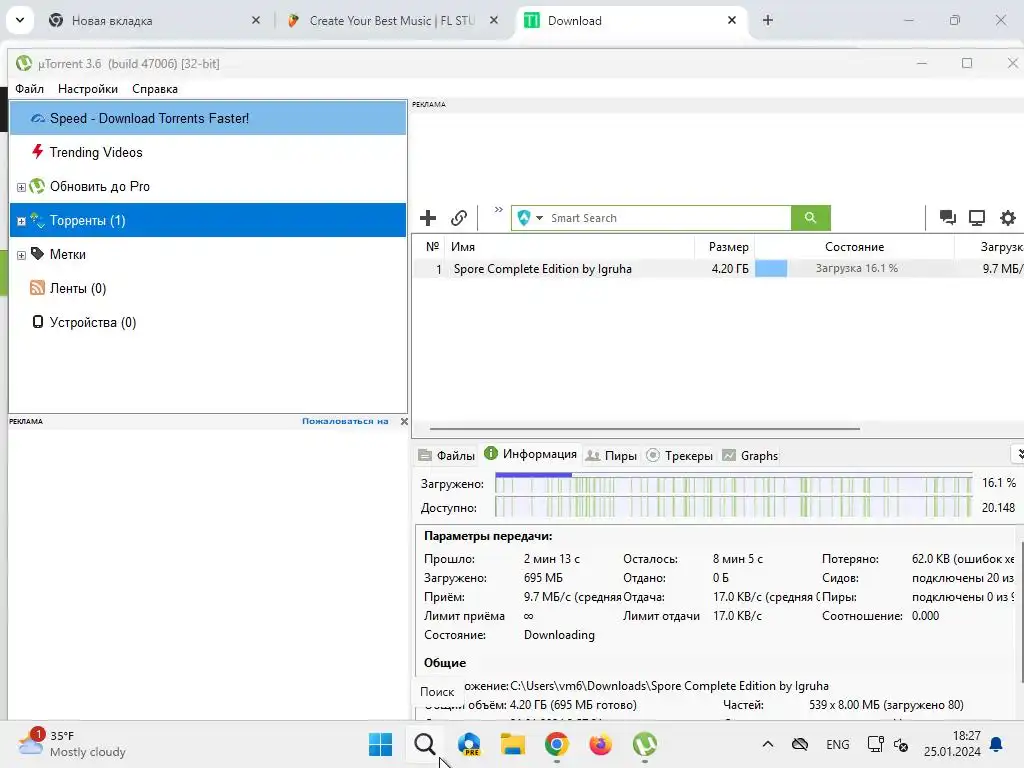Click the Доступно availability bar
1024x768 pixels.
[733, 507]
